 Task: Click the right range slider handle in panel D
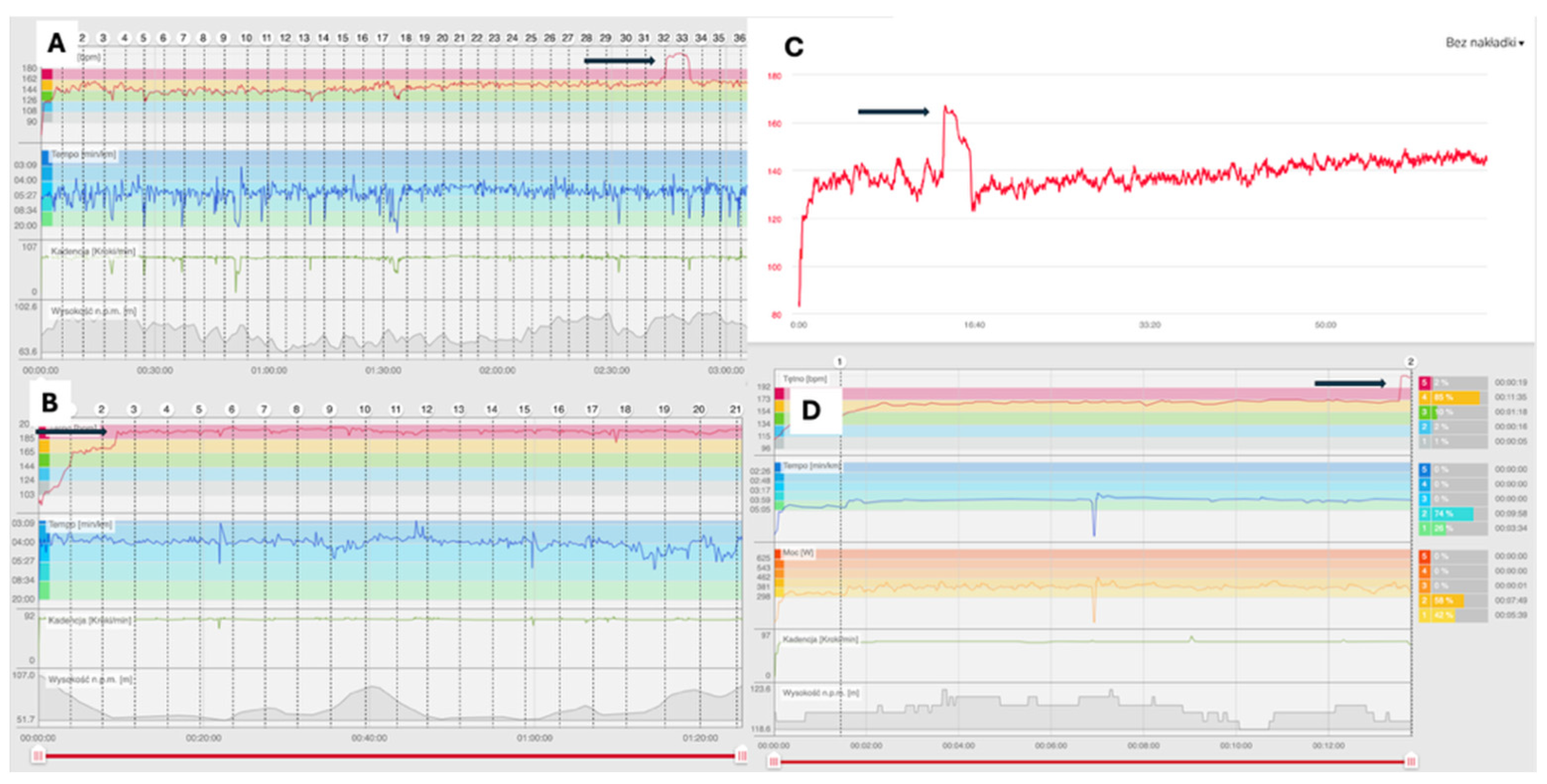tap(1411, 762)
